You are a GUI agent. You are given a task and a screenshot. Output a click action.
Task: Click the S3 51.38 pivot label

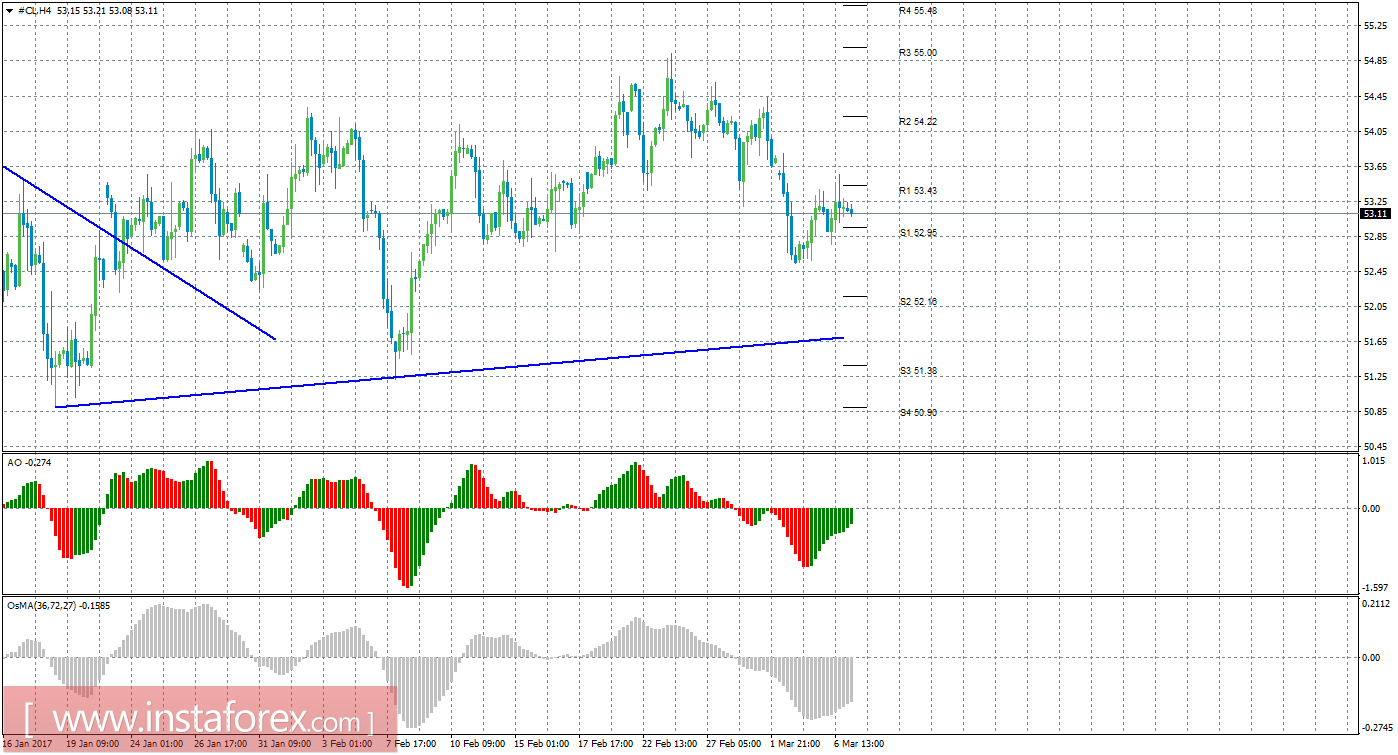(917, 371)
